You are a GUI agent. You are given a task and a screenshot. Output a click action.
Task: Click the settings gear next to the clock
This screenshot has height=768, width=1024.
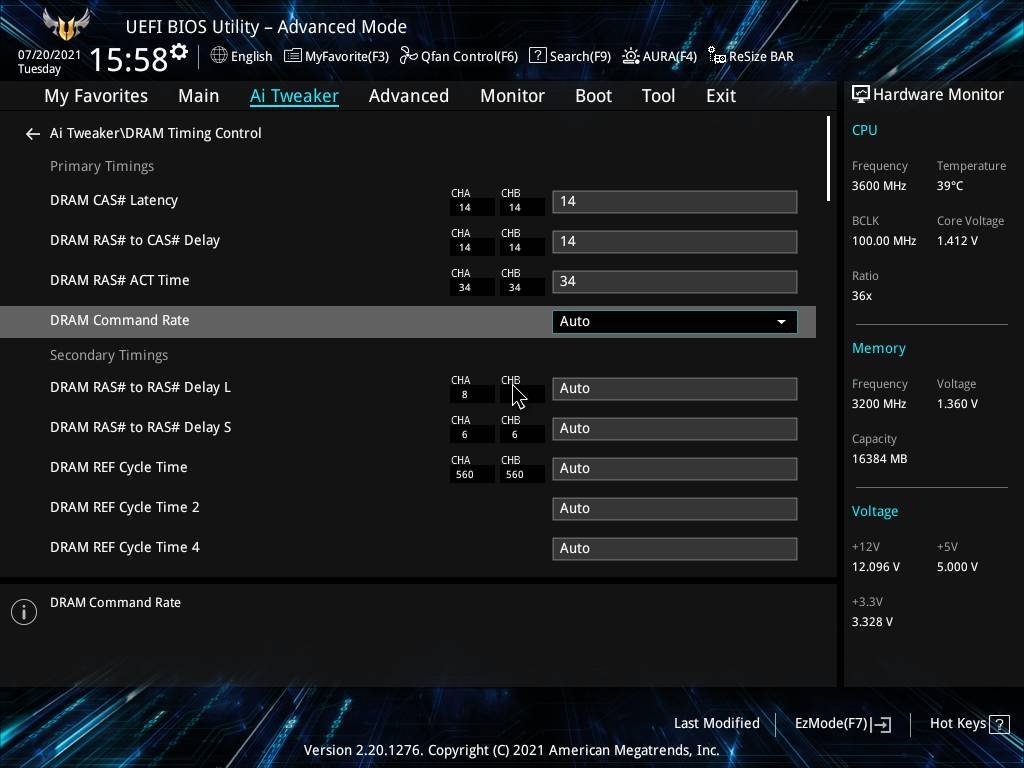[x=179, y=52]
